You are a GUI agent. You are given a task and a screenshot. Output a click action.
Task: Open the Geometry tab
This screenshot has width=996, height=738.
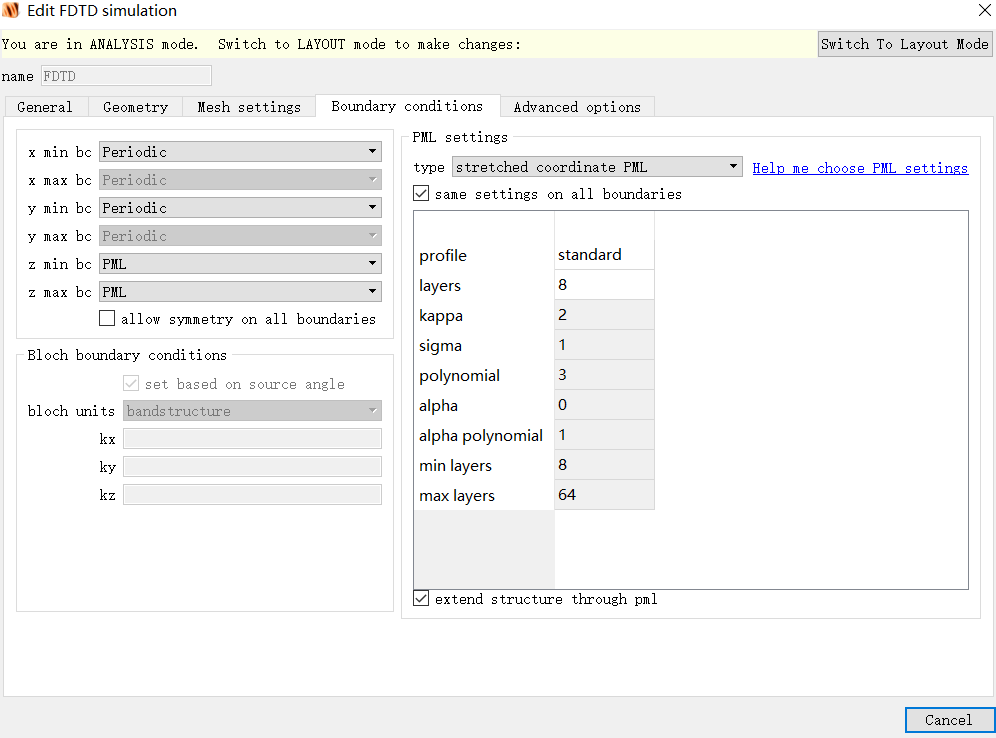tap(135, 107)
